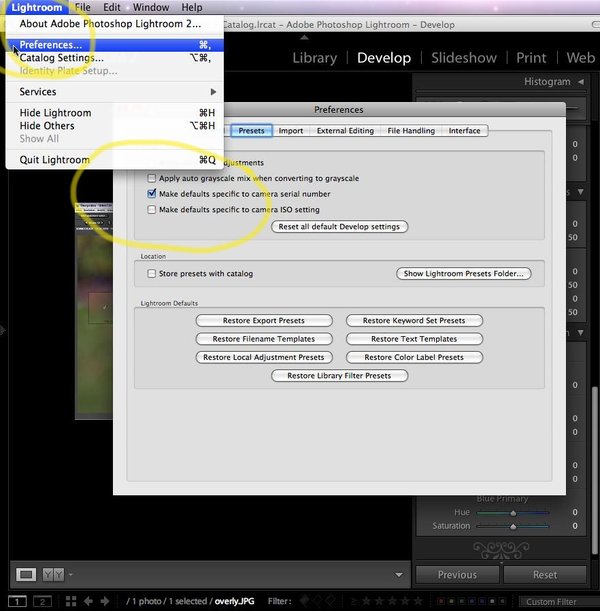Open Grid view icon in filmstrip bar
The width and height of the screenshot is (600, 611).
coord(71,601)
